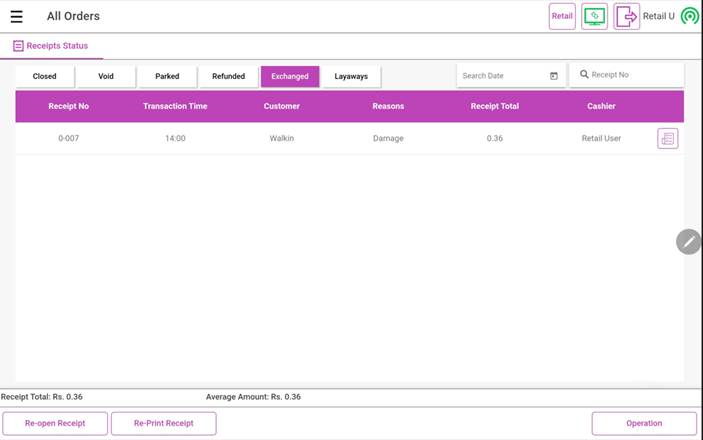Click the Re-Print Receipt button
The width and height of the screenshot is (703, 440).
164,423
